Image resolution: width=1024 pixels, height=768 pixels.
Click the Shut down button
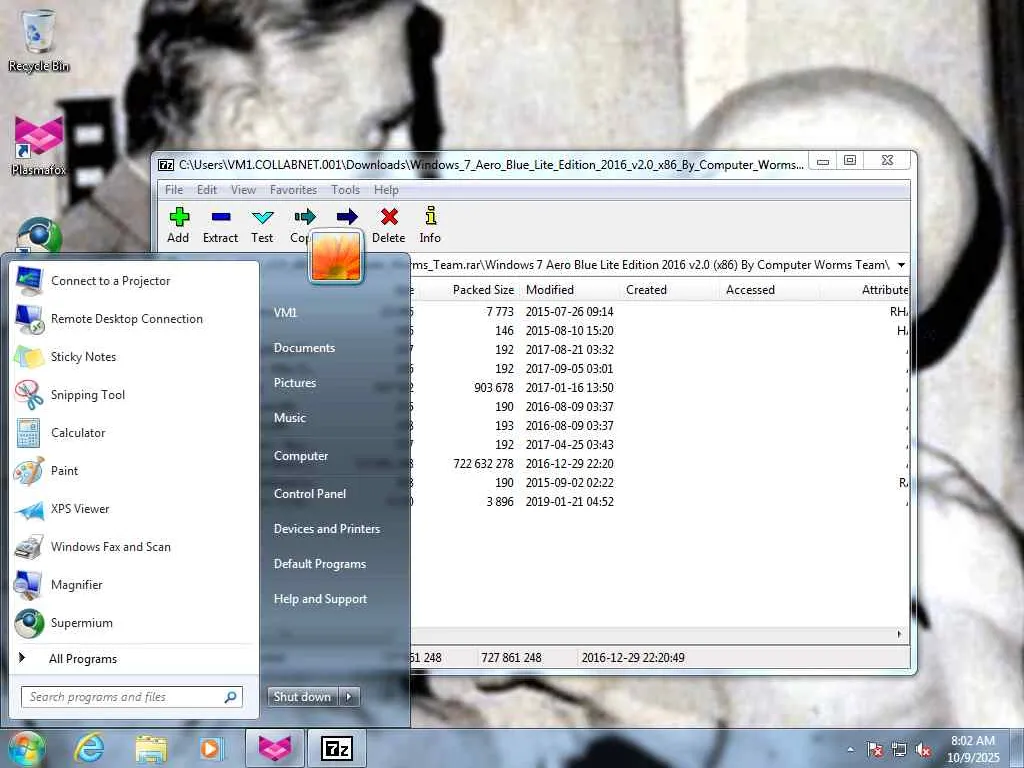pos(303,697)
